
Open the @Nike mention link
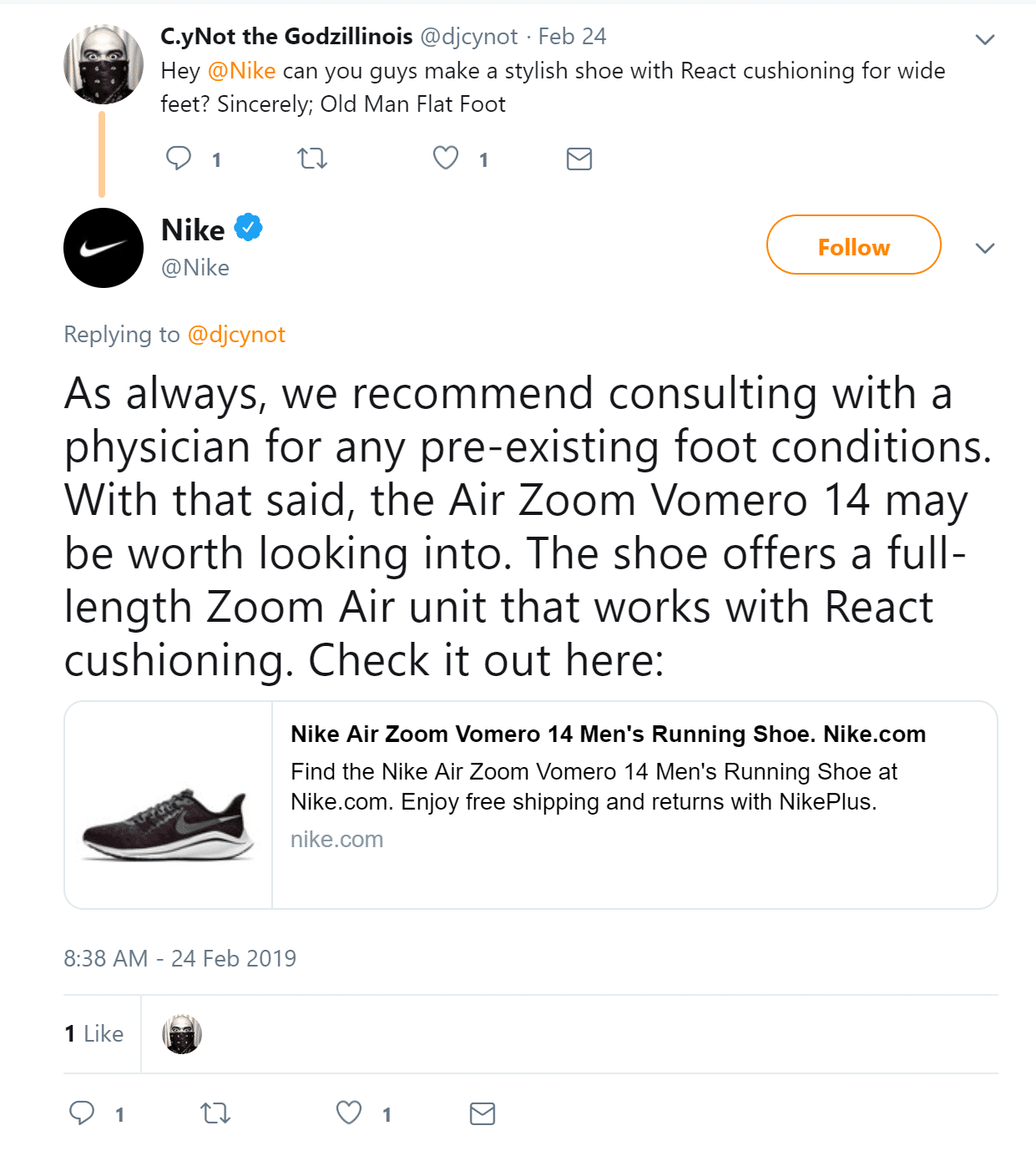tap(241, 71)
